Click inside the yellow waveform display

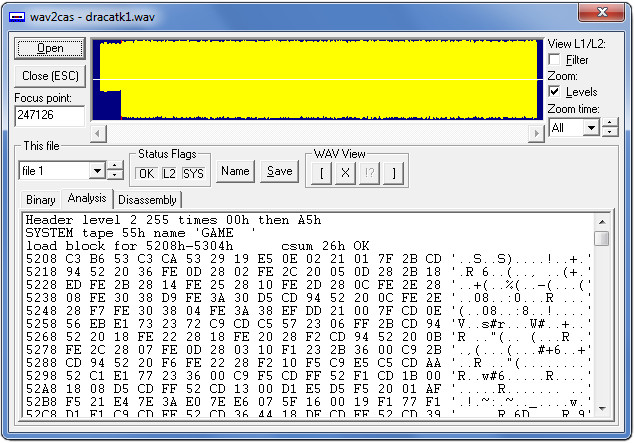[x=320, y=80]
